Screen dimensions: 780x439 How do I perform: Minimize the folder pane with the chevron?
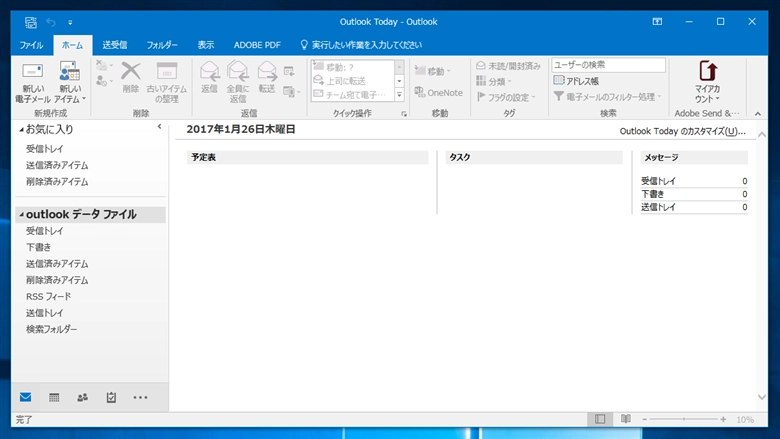coord(159,127)
